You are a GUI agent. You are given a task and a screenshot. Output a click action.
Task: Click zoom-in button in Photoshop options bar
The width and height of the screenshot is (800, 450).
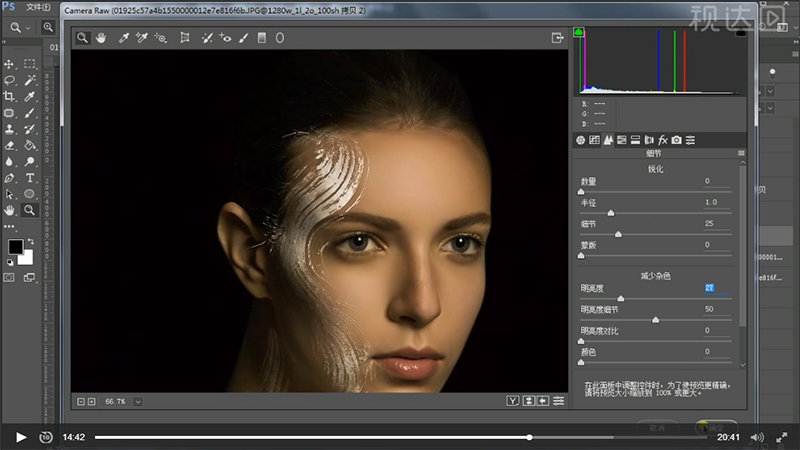pos(48,28)
